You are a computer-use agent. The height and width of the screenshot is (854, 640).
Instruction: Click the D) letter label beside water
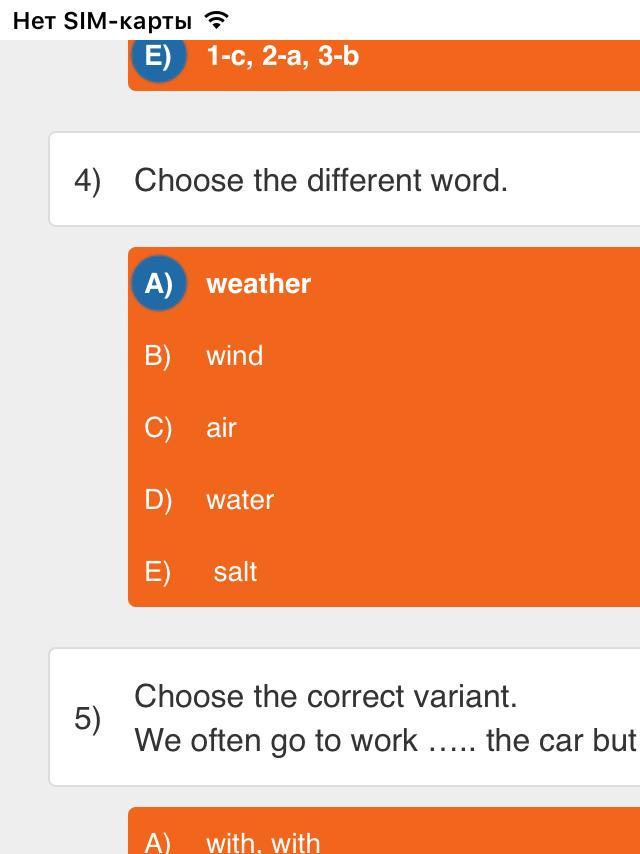158,500
